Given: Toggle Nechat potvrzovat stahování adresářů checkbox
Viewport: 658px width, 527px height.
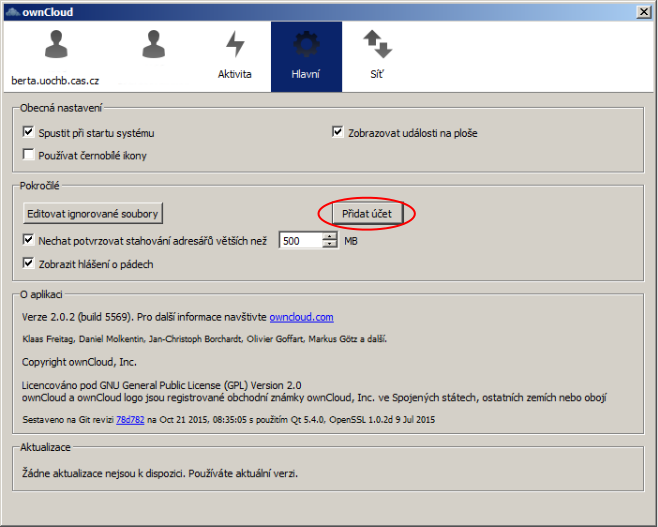Looking at the screenshot, I should click(29, 240).
